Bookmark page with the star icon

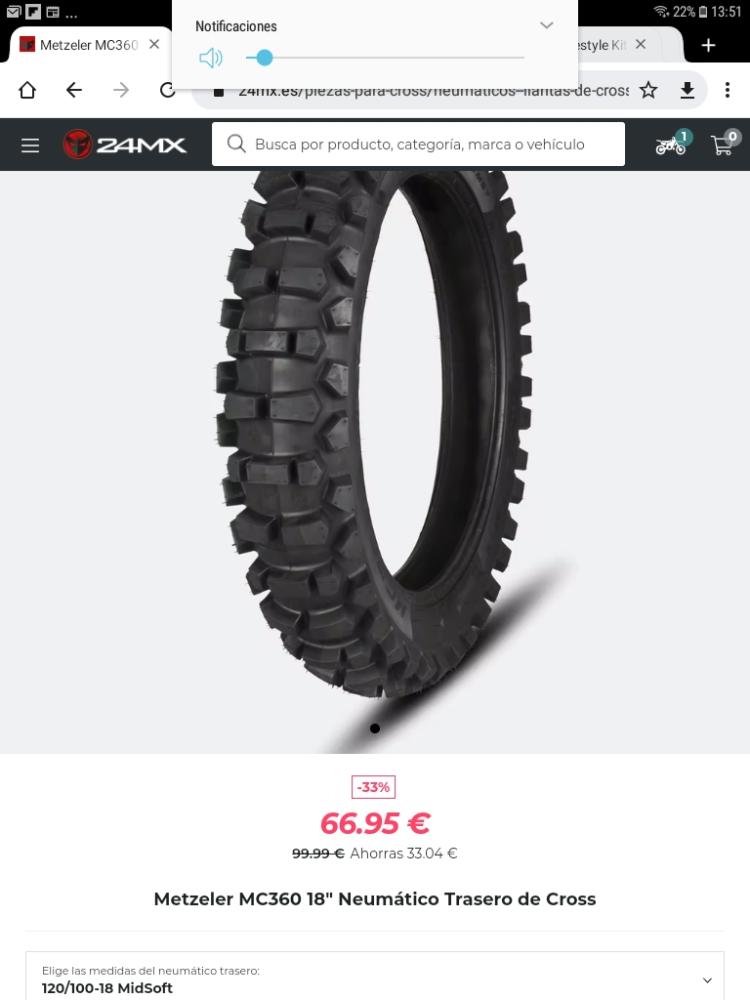click(648, 91)
